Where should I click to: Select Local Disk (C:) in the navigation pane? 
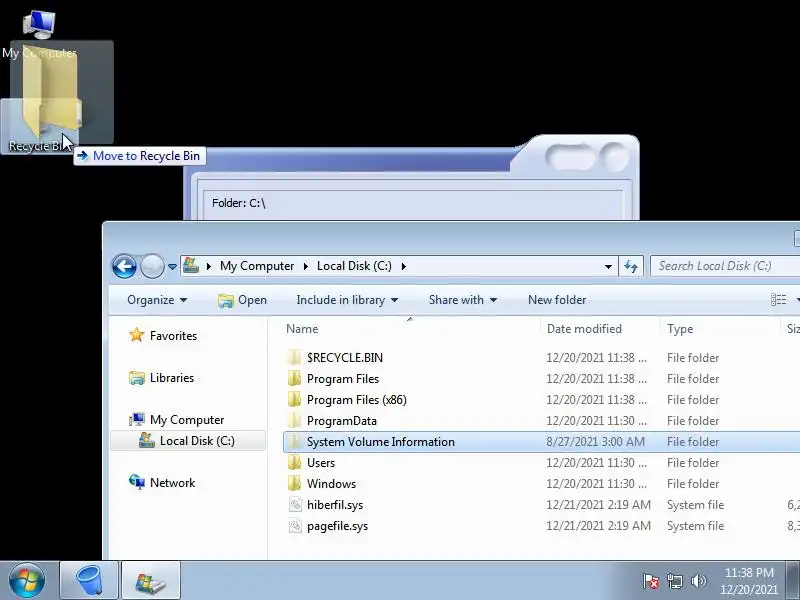point(197,441)
